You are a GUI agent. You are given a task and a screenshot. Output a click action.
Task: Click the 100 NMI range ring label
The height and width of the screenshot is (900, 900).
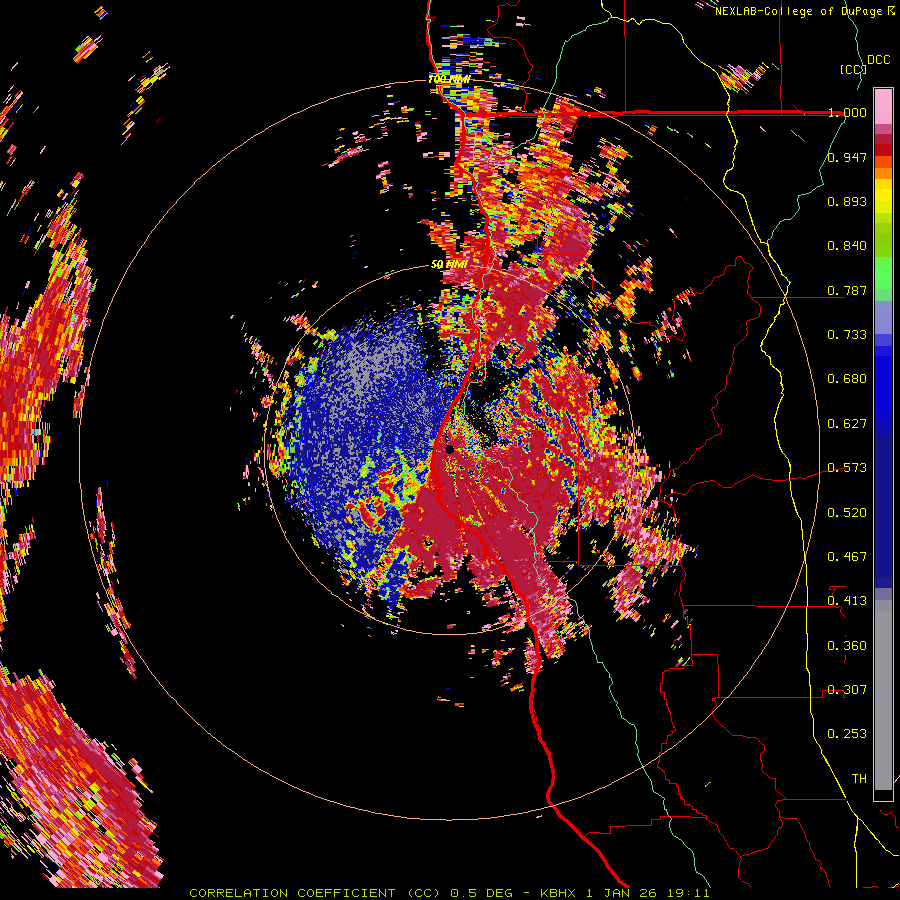[449, 79]
